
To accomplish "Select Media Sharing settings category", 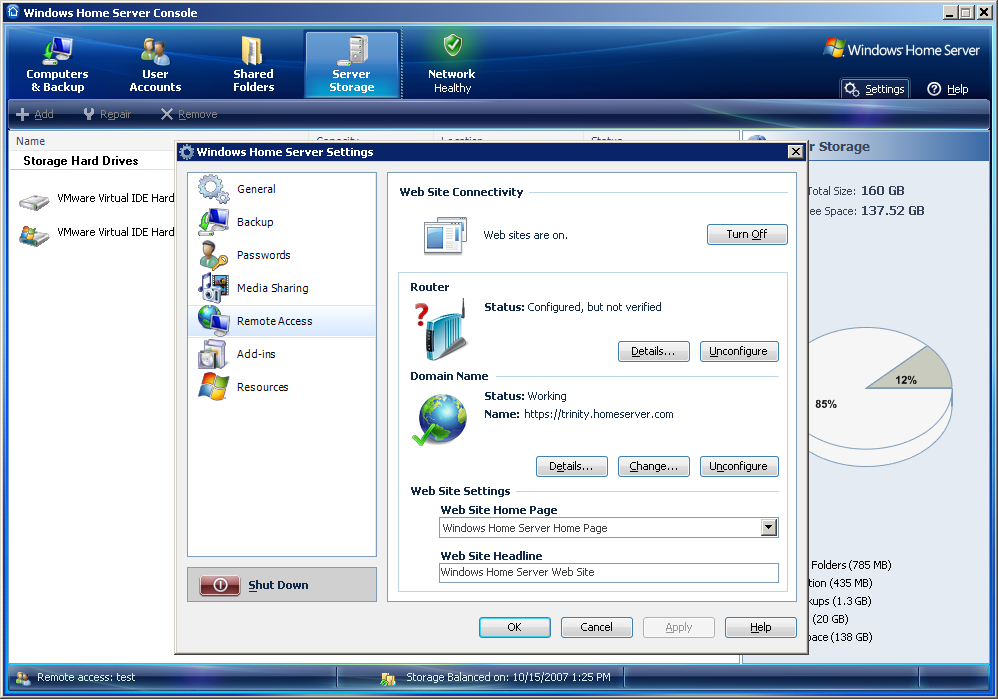I will (282, 288).
